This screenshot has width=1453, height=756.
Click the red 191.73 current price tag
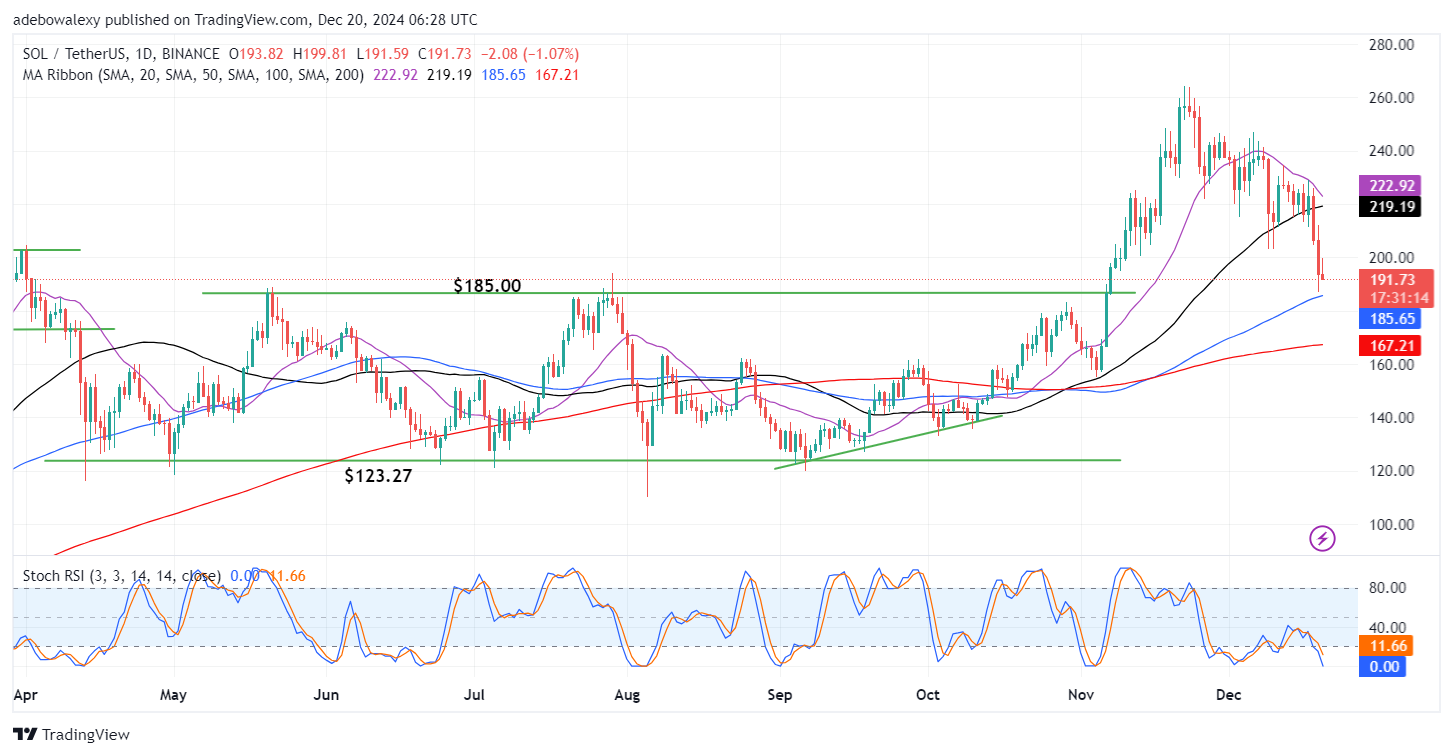[x=1394, y=280]
